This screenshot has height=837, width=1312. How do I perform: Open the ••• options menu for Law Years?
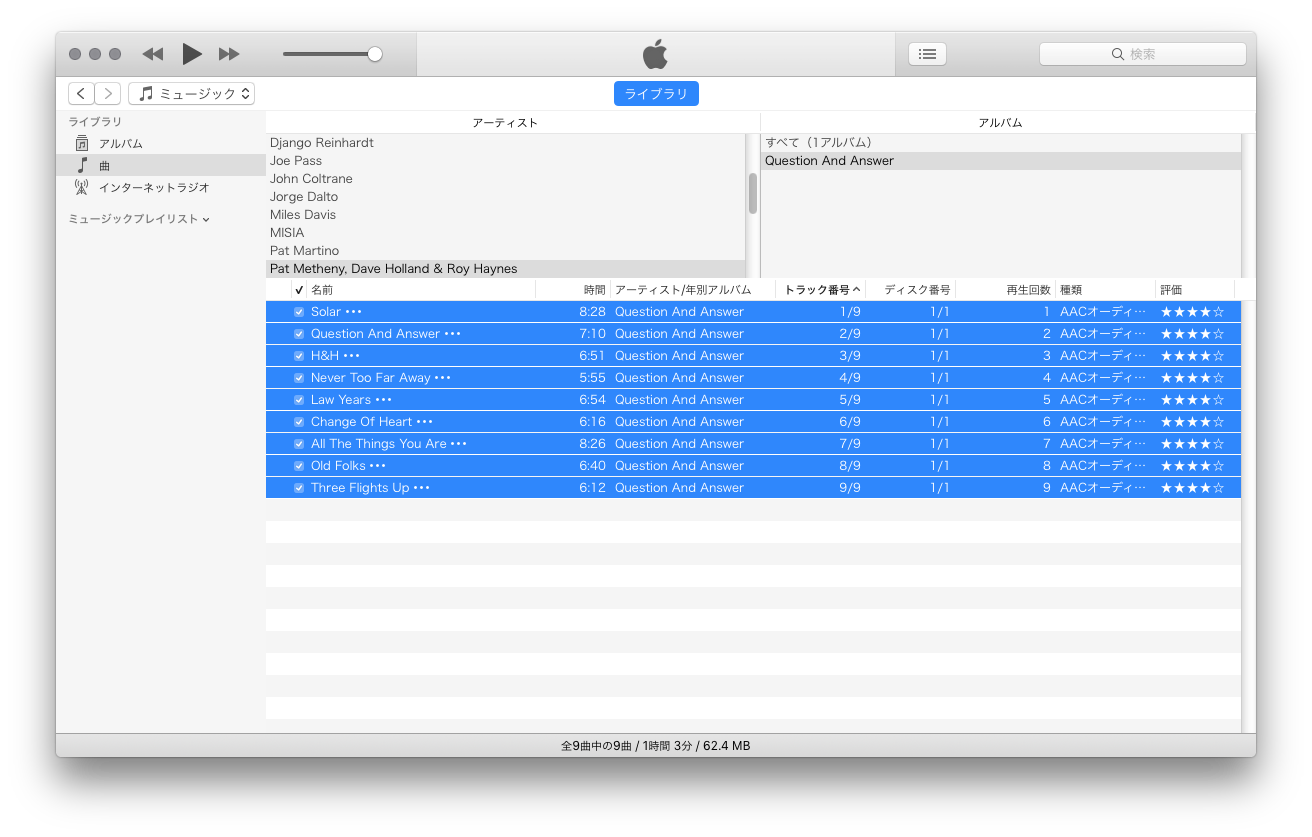tap(384, 400)
